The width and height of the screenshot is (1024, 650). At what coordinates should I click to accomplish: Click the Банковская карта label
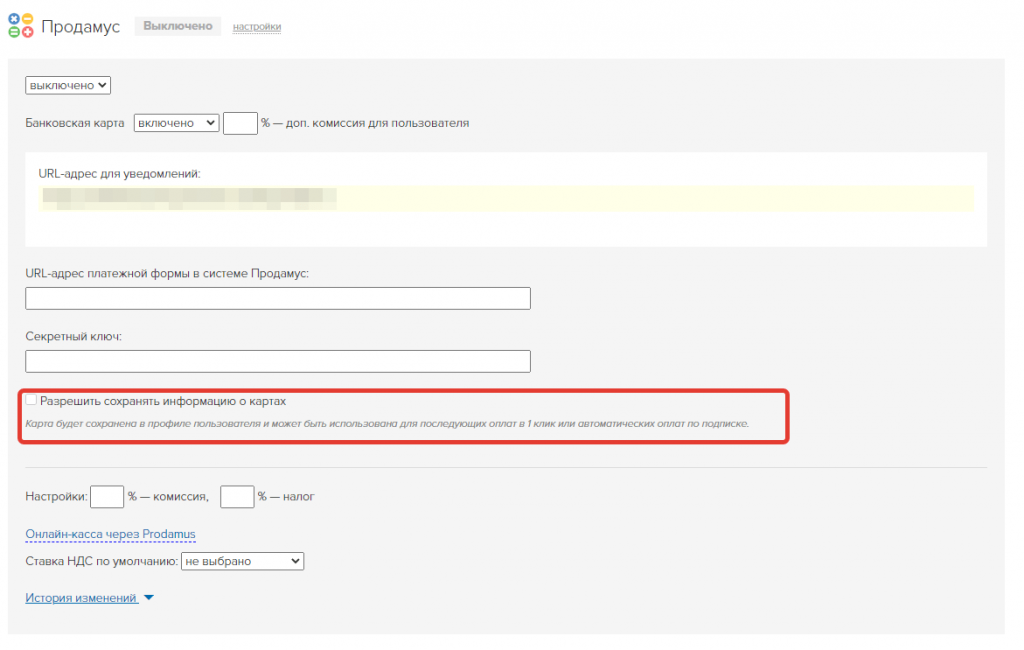(x=74, y=124)
